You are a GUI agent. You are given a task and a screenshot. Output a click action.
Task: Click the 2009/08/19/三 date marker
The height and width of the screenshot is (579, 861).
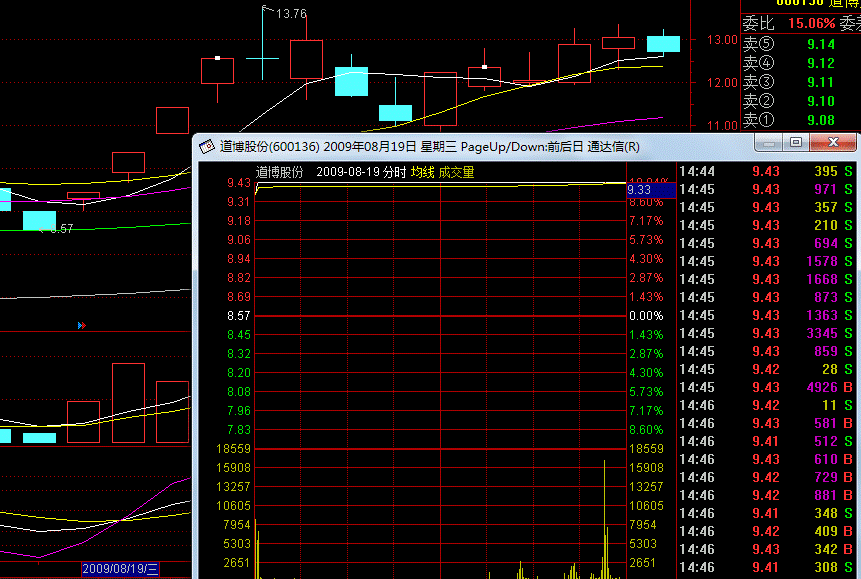click(120, 569)
